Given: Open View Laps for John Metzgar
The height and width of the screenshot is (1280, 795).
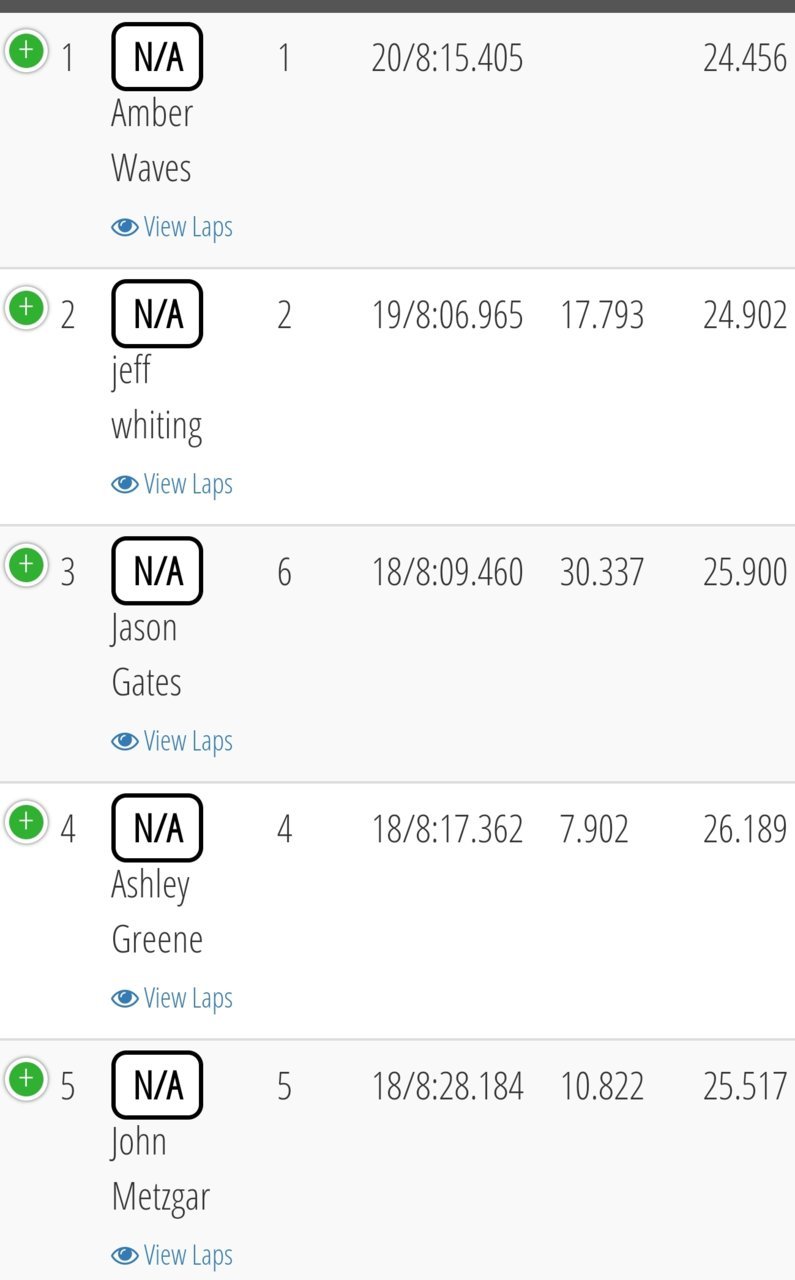Looking at the screenshot, I should [172, 1256].
